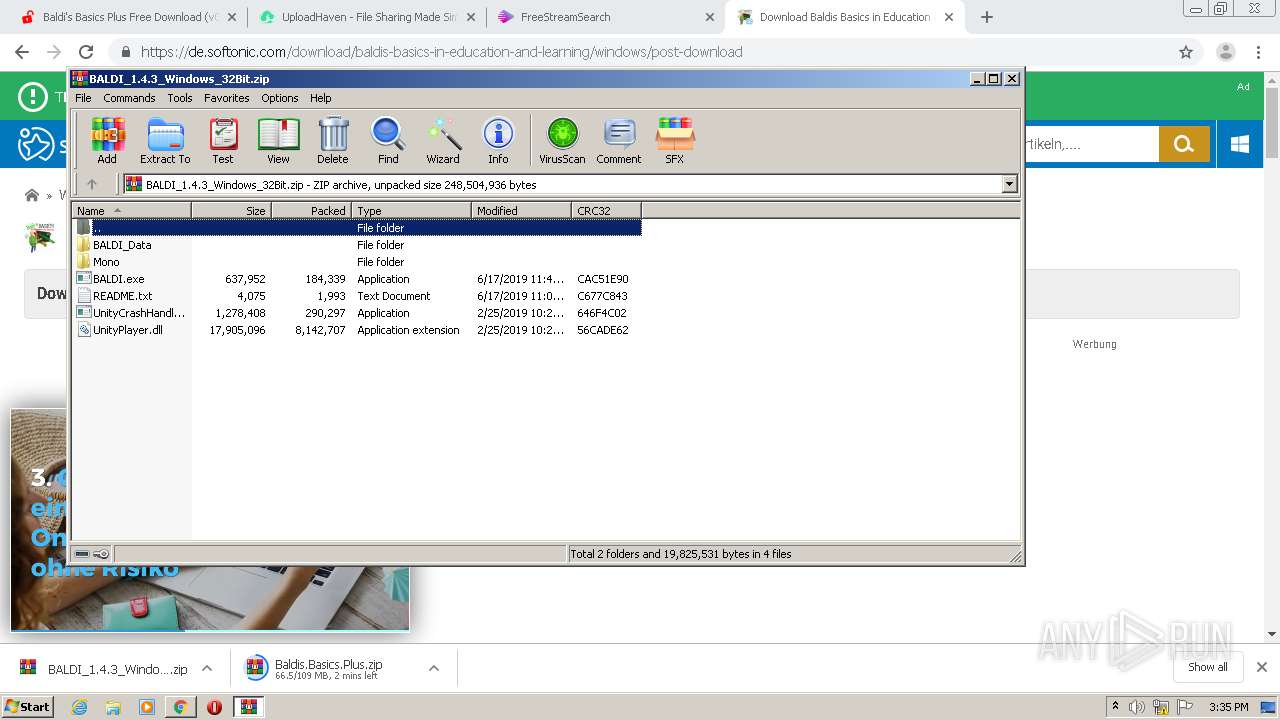Select the Mono folder
The width and height of the screenshot is (1280, 720).
(357, 261)
